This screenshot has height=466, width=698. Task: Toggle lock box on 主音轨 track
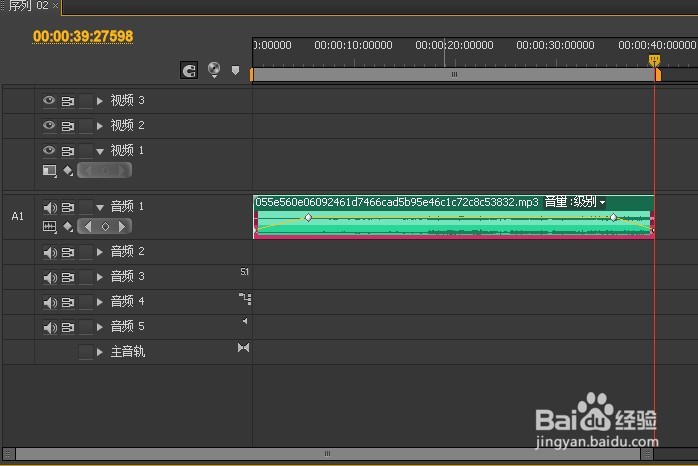[85, 352]
